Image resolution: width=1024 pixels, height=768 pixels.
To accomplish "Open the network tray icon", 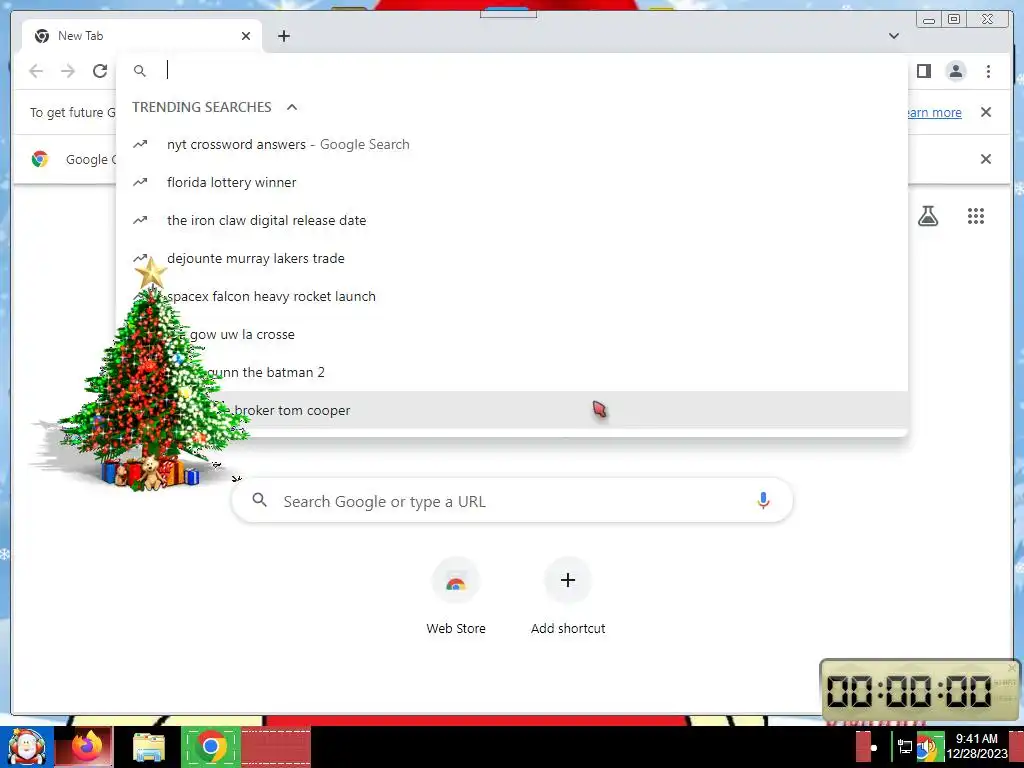I will (904, 747).
